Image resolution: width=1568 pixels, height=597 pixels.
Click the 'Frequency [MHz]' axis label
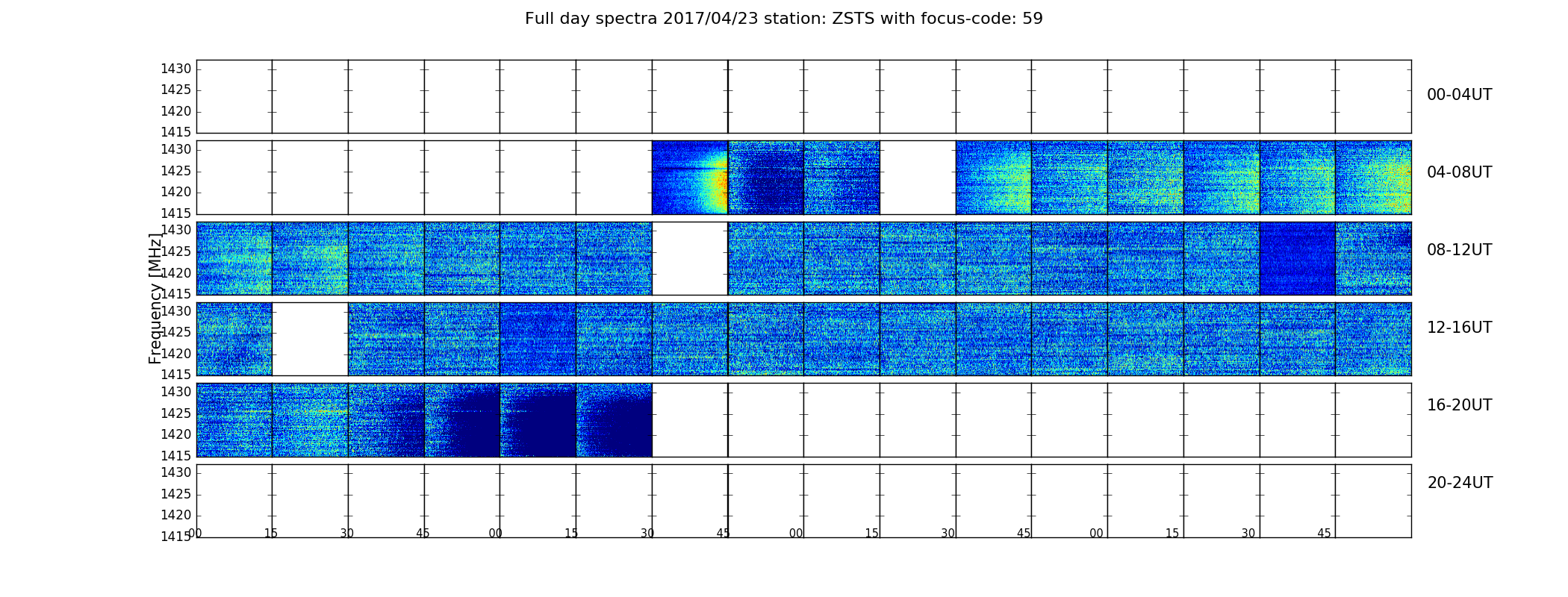(155, 298)
